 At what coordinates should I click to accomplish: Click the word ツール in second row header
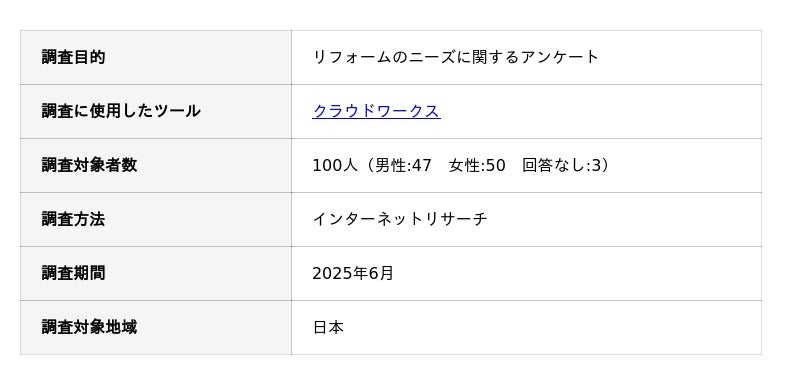pyautogui.click(x=177, y=111)
